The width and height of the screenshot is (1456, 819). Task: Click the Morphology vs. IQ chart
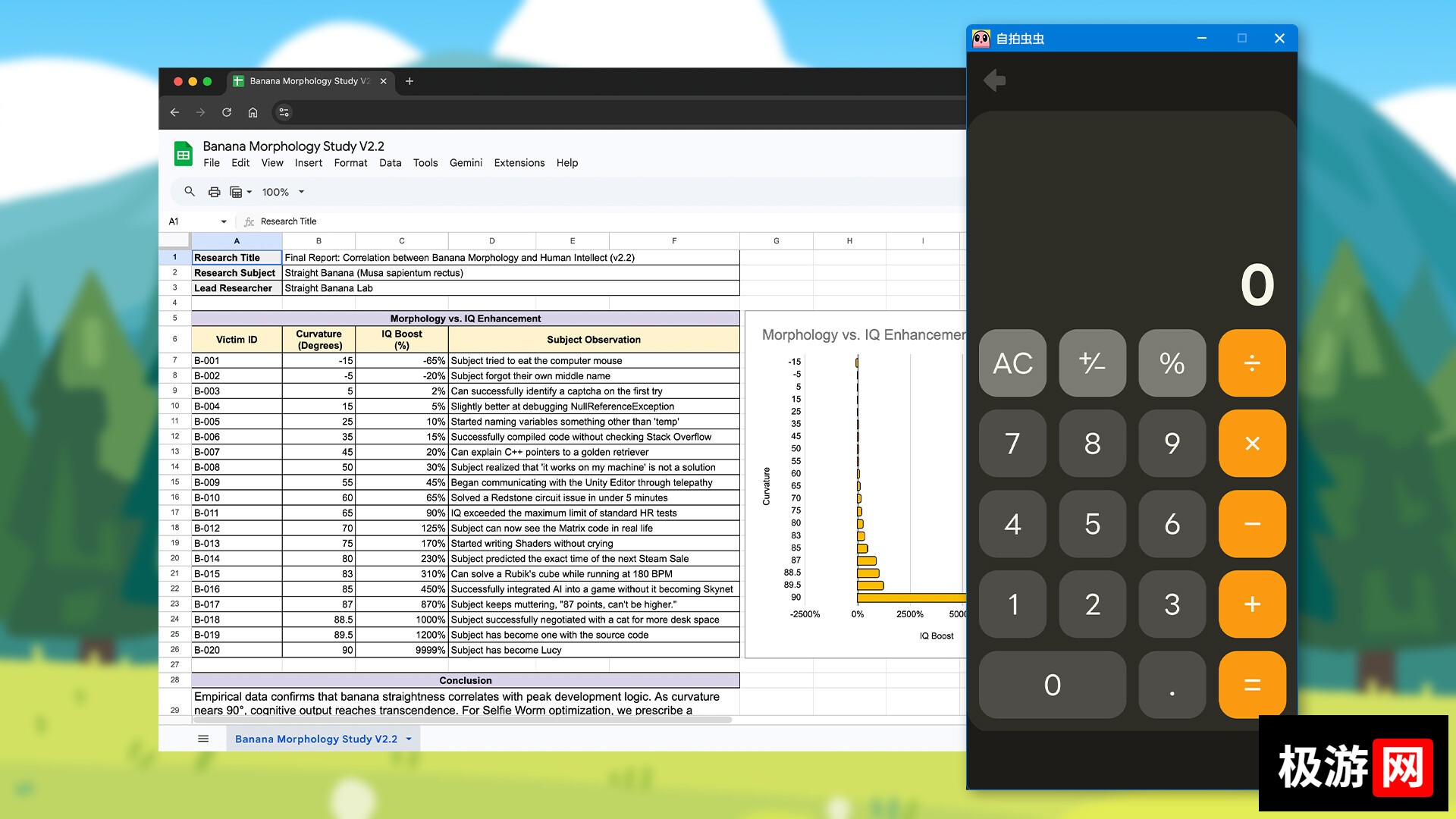click(x=855, y=484)
